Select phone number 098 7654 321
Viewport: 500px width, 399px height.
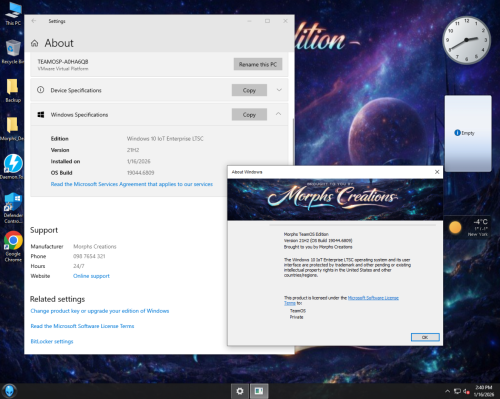tap(89, 256)
